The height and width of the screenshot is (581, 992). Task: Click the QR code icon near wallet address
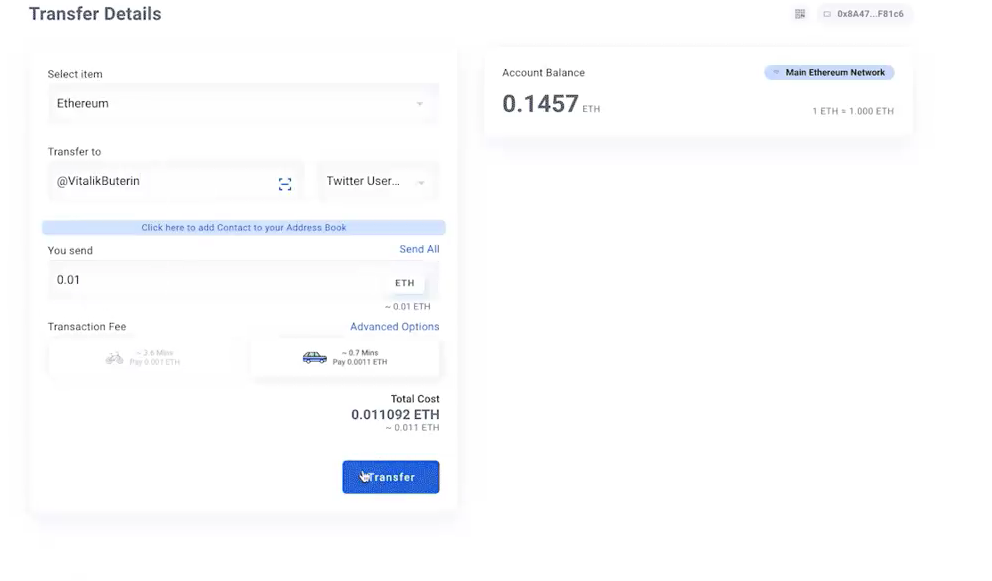(x=800, y=14)
